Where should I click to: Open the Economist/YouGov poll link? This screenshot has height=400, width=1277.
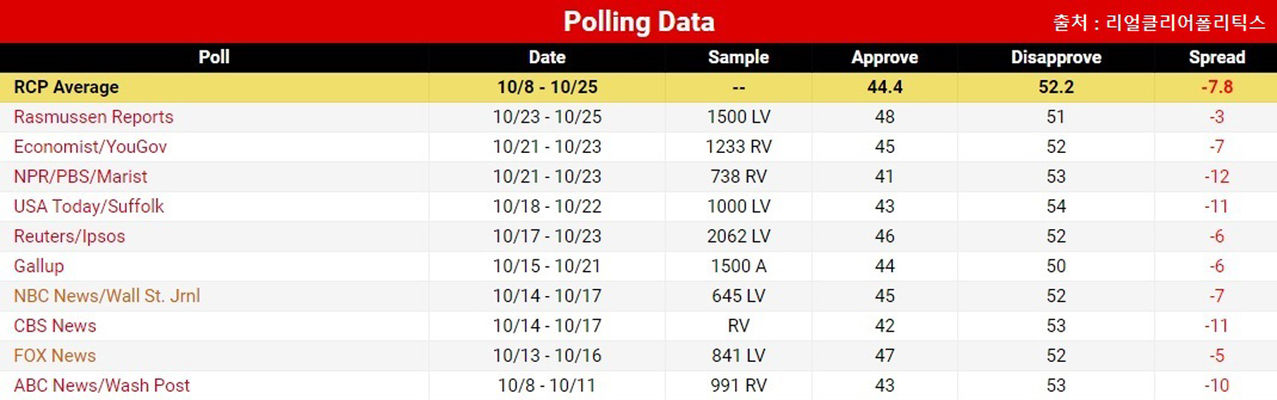(x=90, y=147)
